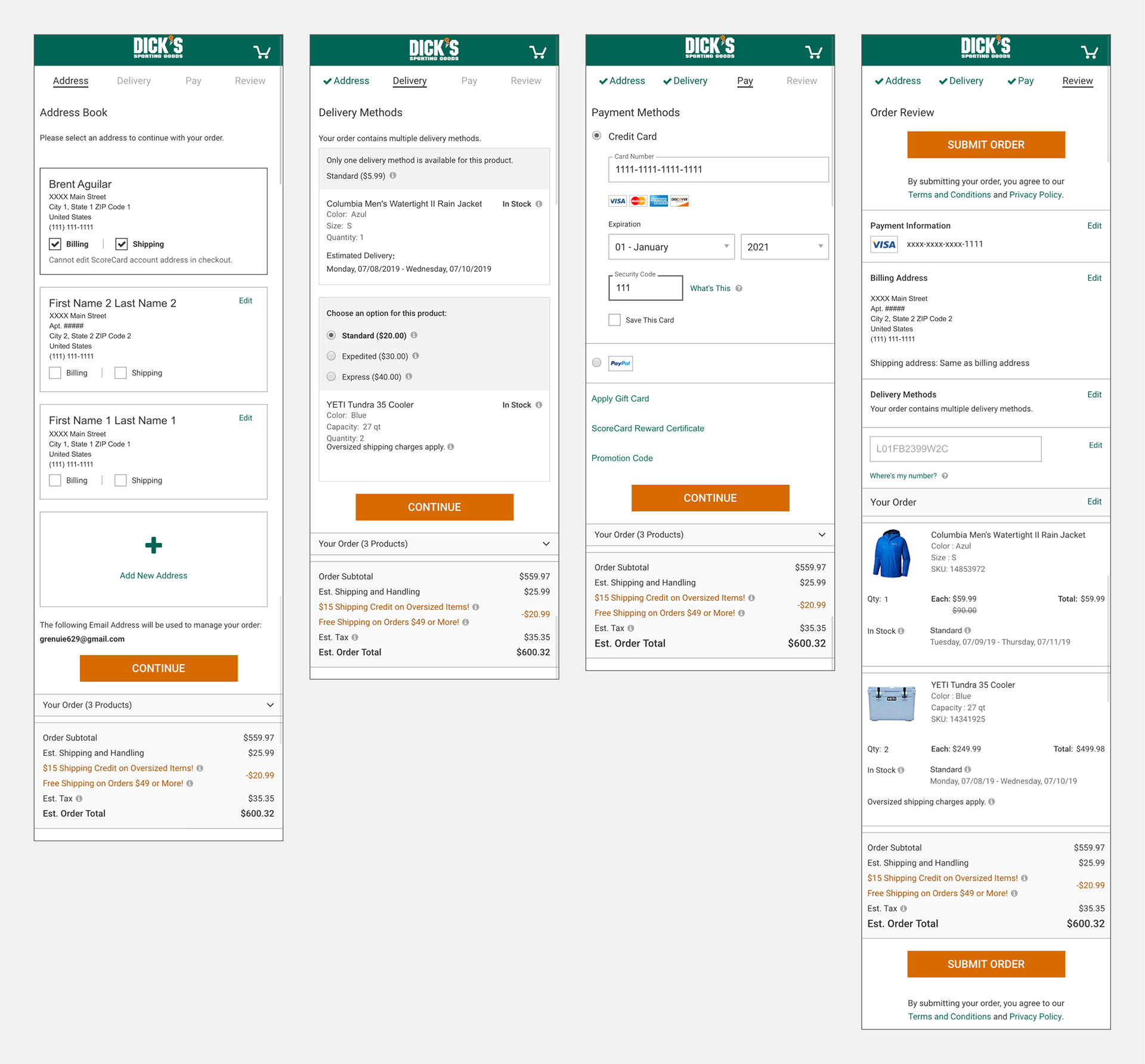Click the Security Code input field

(x=645, y=287)
